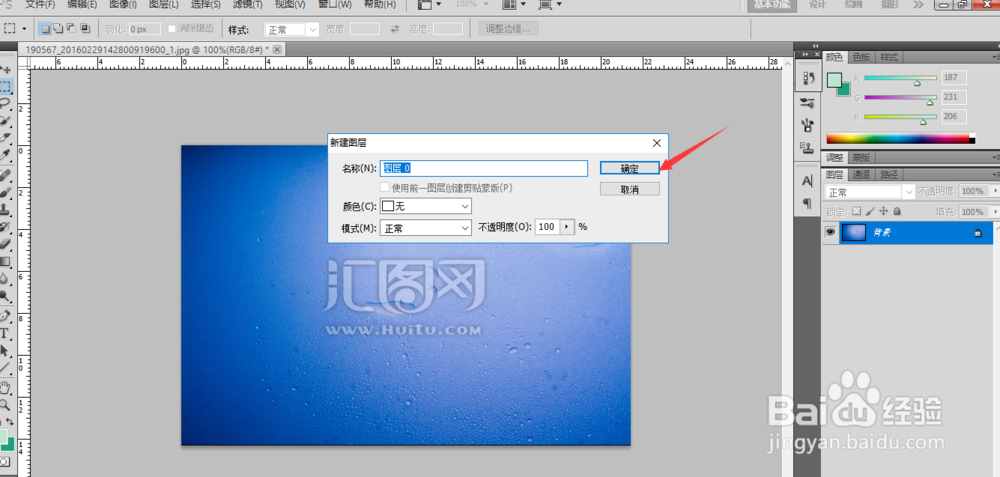
Task: Click Lock image pixels brush icon
Action: [871, 211]
